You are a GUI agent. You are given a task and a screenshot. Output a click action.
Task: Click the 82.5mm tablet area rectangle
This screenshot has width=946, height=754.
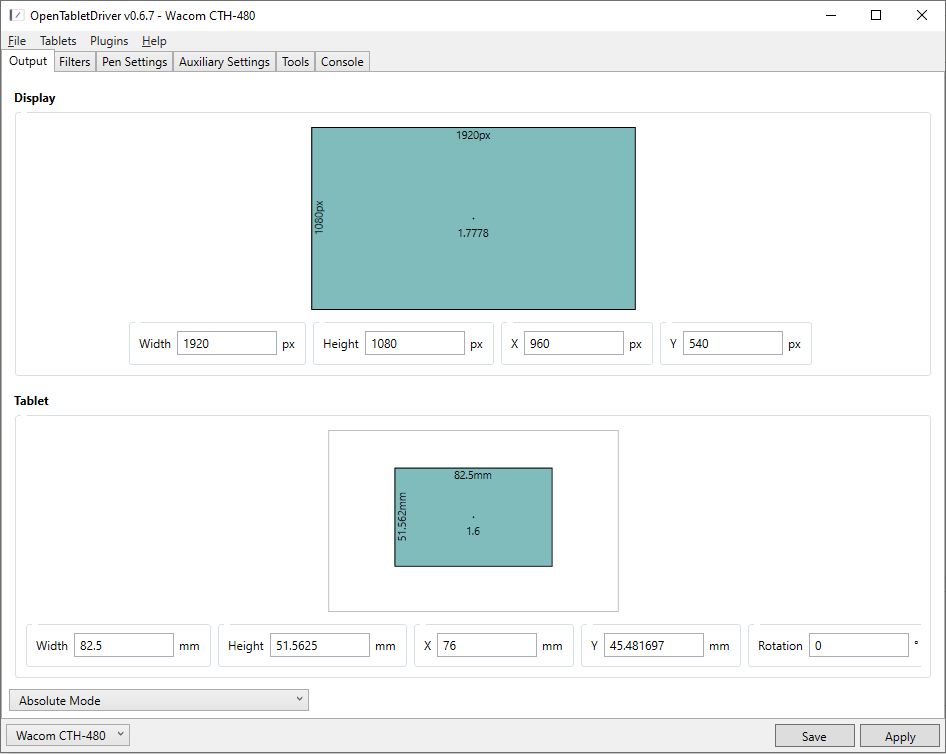coord(474,517)
